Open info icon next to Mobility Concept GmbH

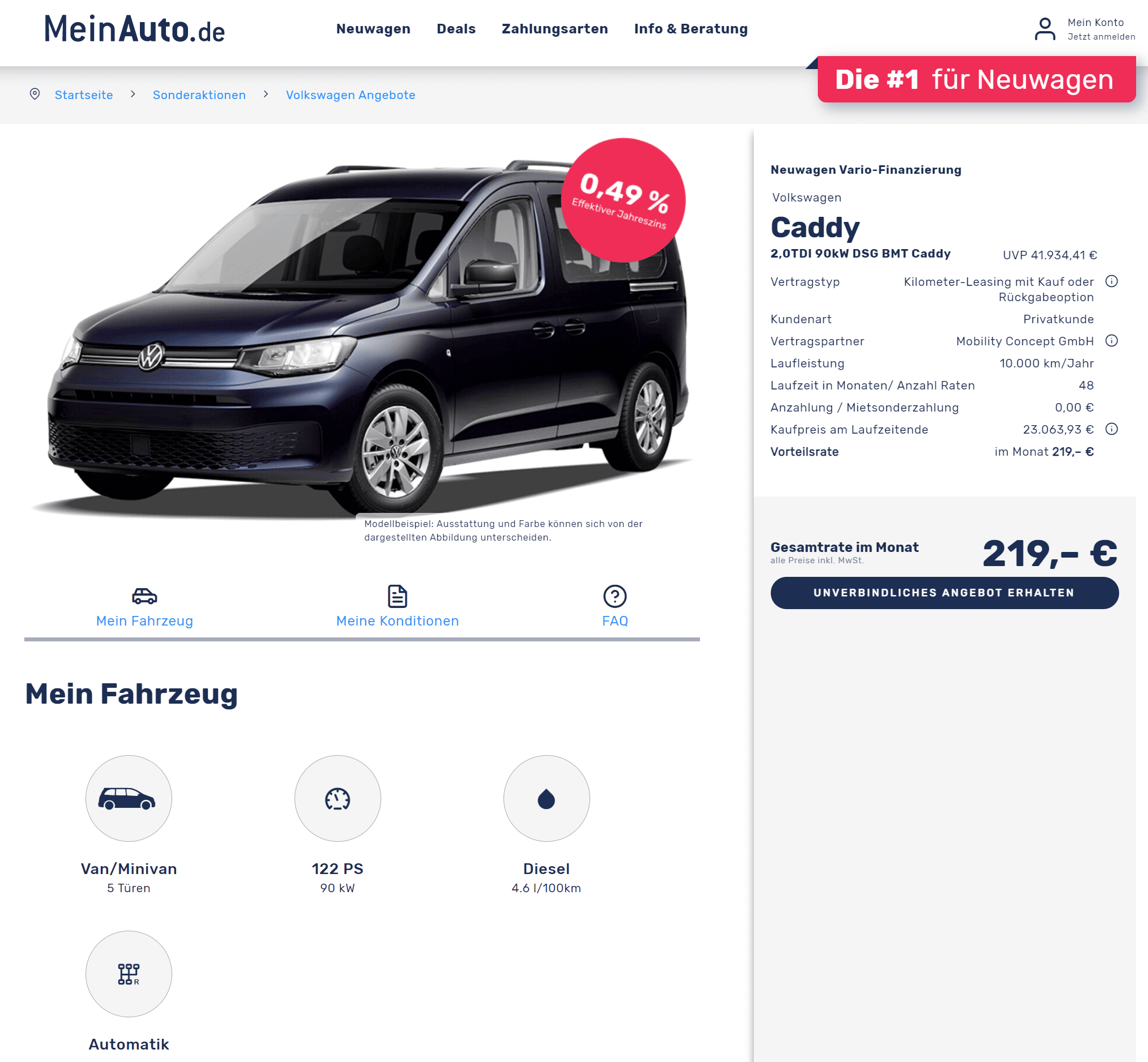pos(1111,341)
